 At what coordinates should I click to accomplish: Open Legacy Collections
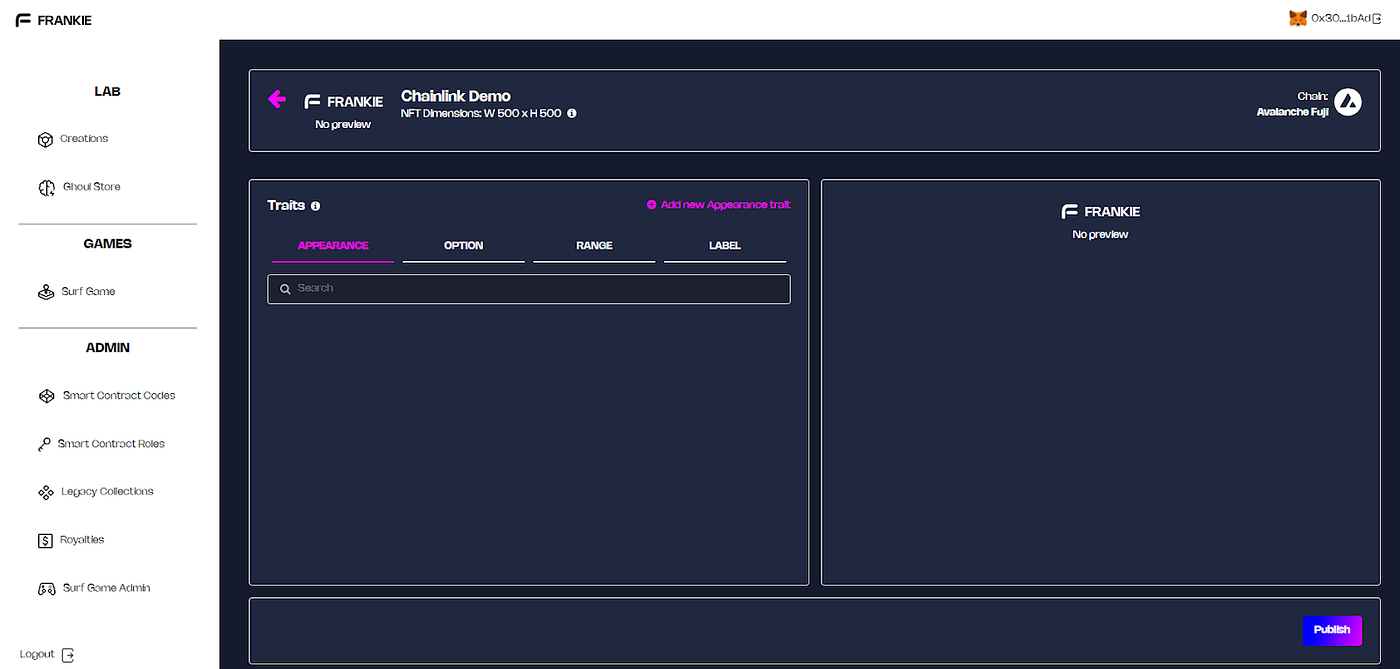tap(107, 492)
